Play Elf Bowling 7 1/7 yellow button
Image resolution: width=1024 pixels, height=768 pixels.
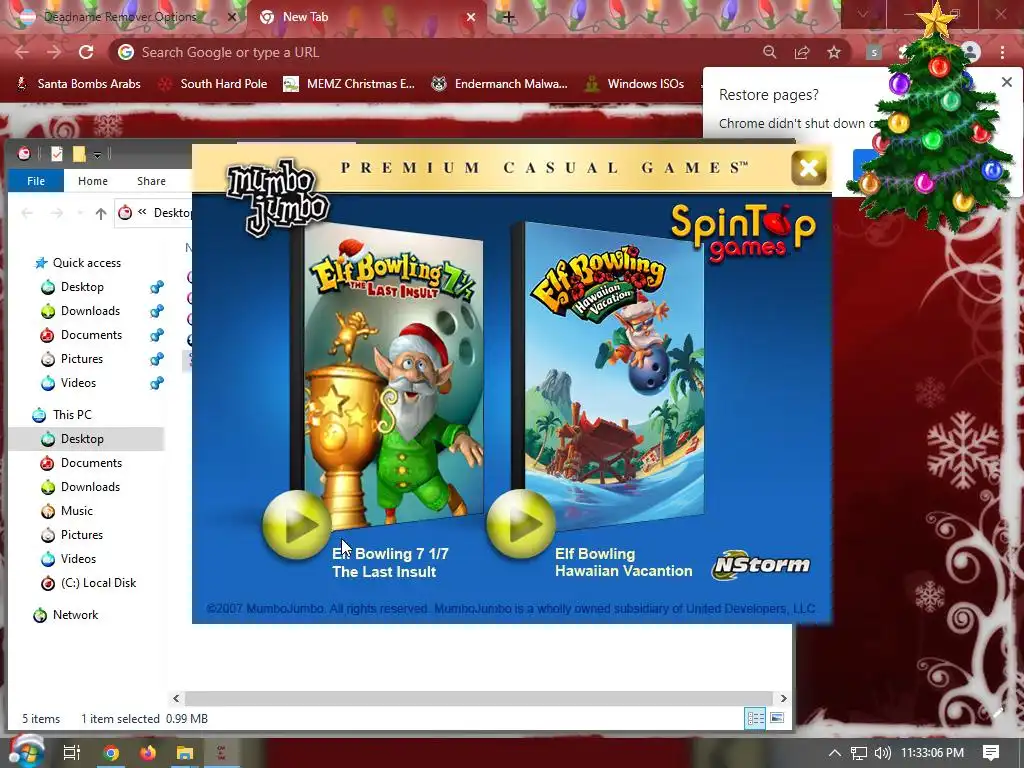point(296,524)
